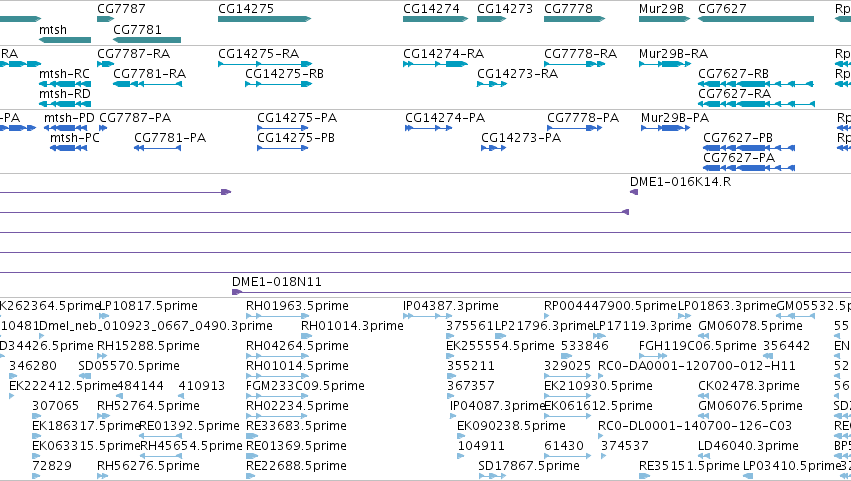Click transcript CG7787-RA
The width and height of the screenshot is (851, 481).
coord(134,54)
